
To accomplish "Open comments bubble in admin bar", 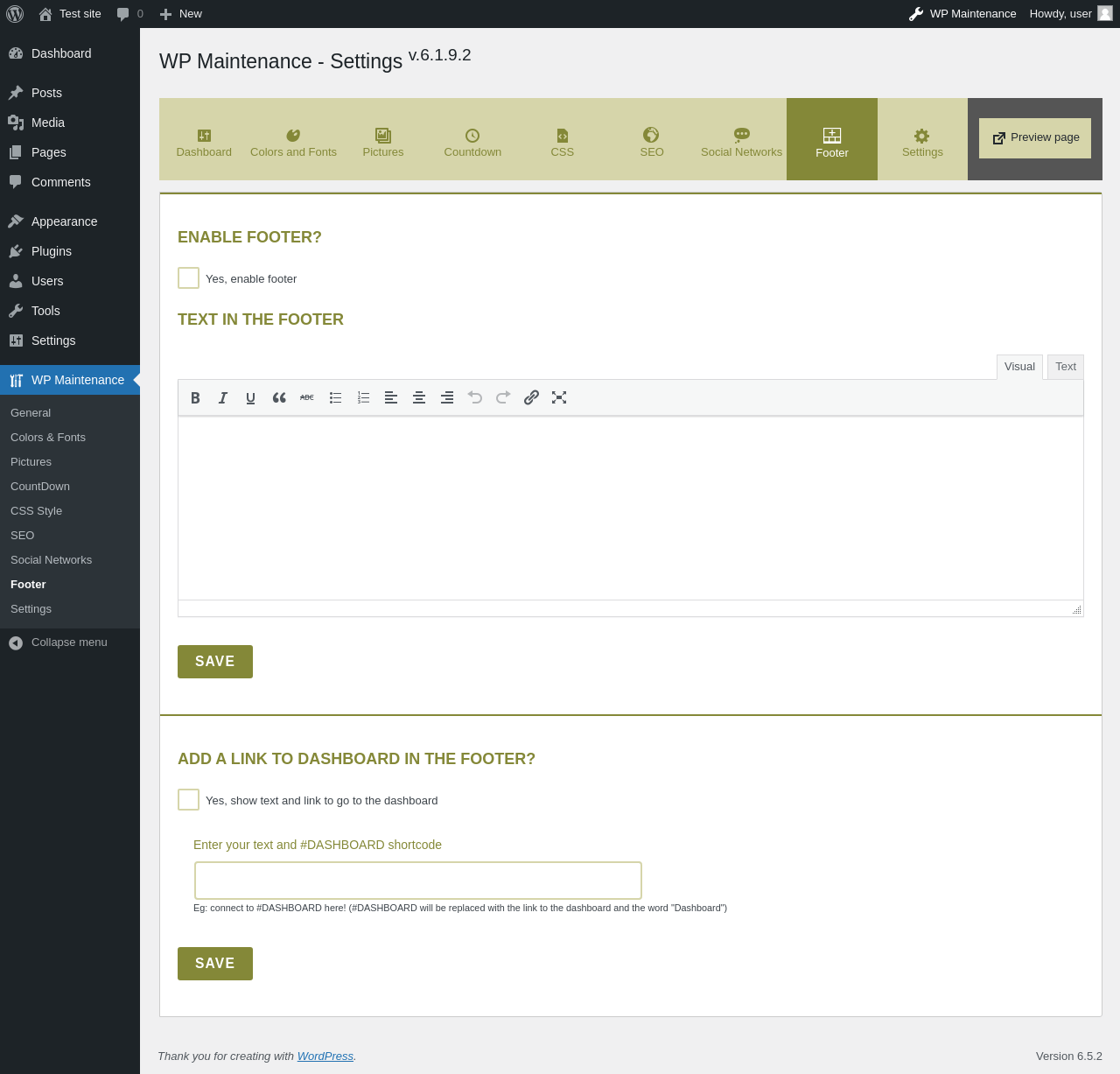I will (x=129, y=14).
